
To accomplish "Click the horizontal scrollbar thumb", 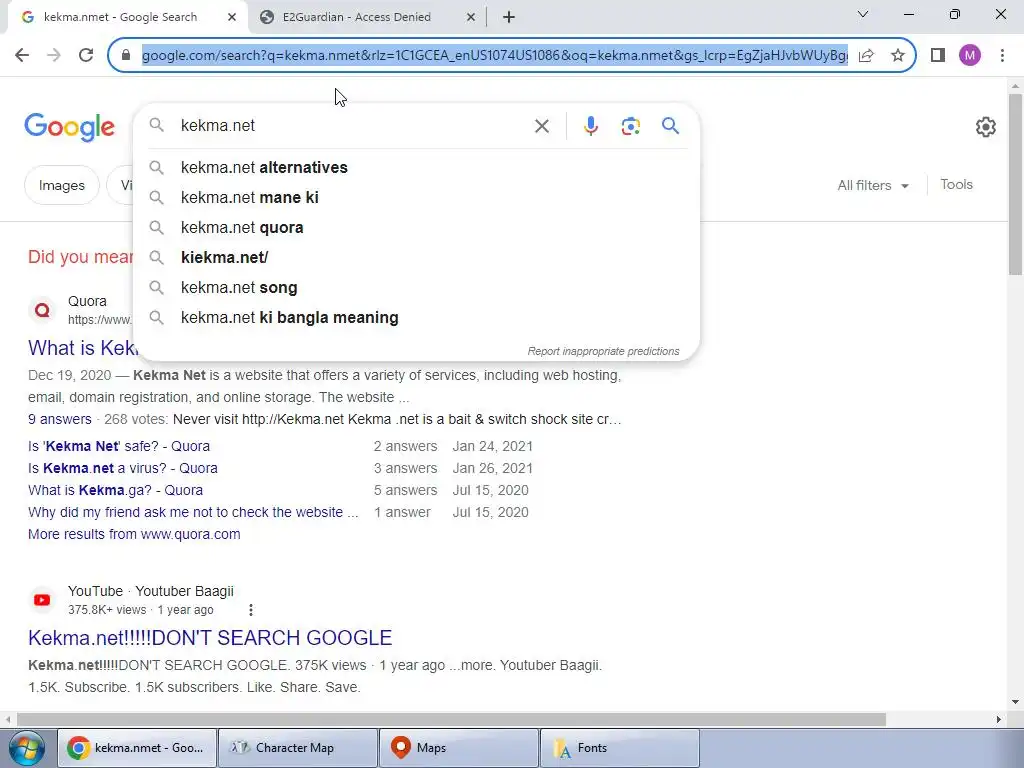I will click(451, 719).
